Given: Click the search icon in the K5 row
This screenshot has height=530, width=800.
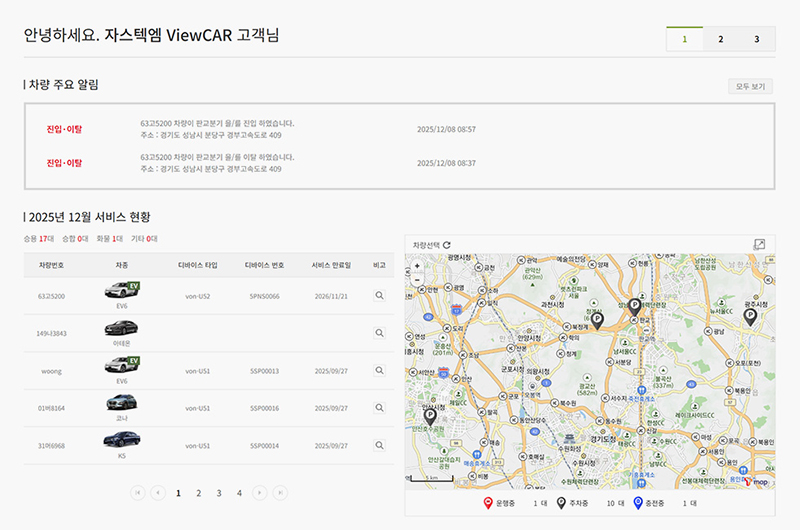Looking at the screenshot, I should point(379,445).
